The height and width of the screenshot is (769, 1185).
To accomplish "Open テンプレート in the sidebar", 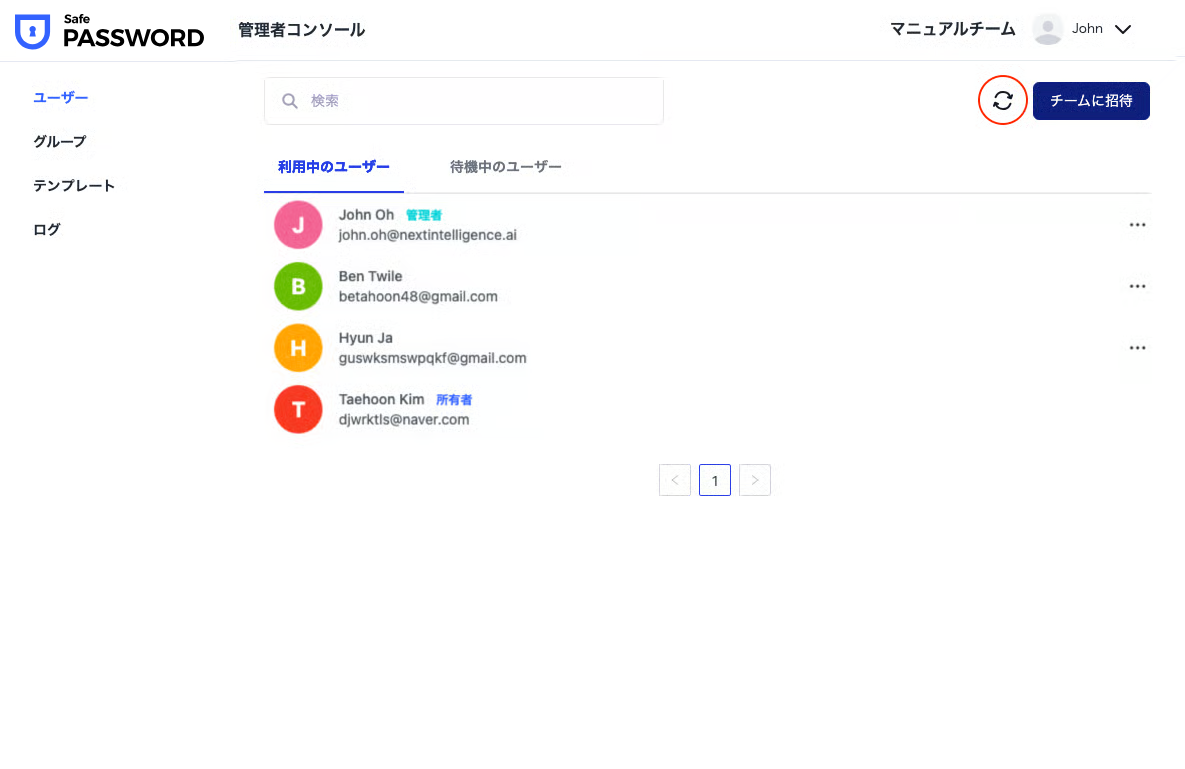I will 74,186.
